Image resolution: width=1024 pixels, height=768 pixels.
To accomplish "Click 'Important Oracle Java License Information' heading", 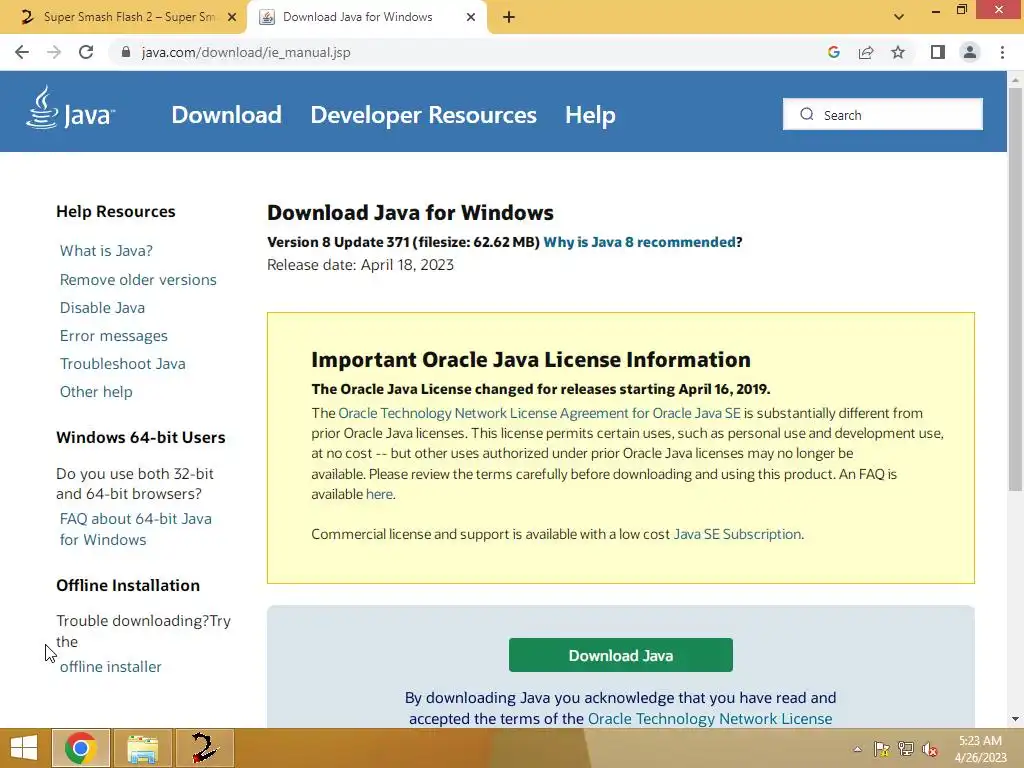I will [x=531, y=360].
